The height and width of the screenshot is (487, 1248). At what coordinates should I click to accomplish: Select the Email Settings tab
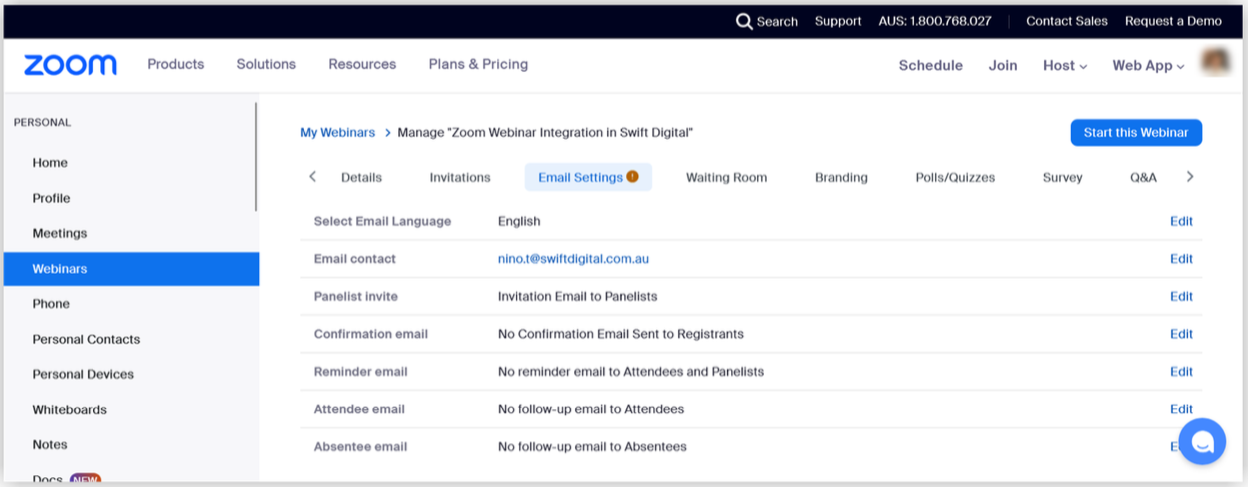(x=588, y=177)
